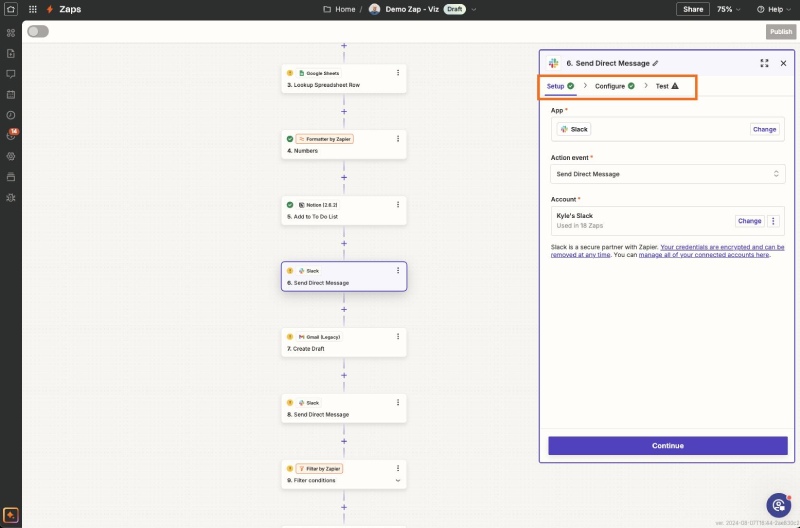
Task: Open the apps grid menu
Action: click(33, 9)
